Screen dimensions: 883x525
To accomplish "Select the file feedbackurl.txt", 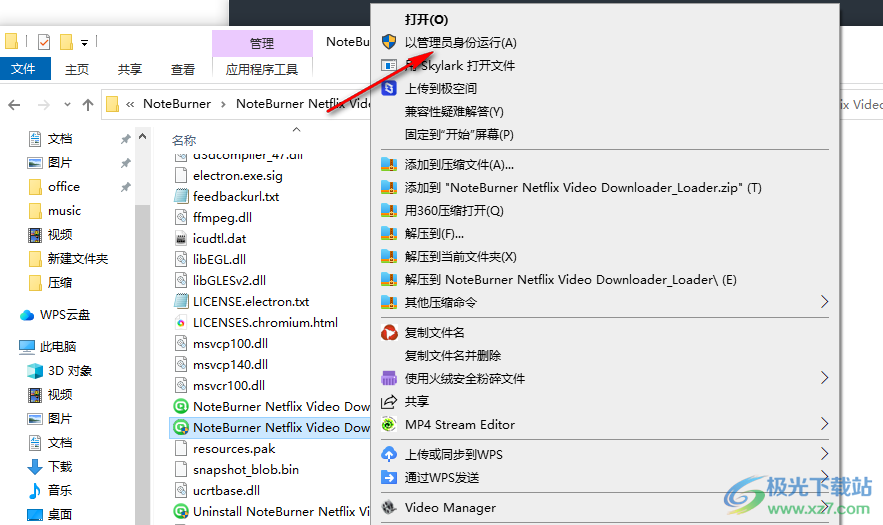I will click(x=236, y=197).
